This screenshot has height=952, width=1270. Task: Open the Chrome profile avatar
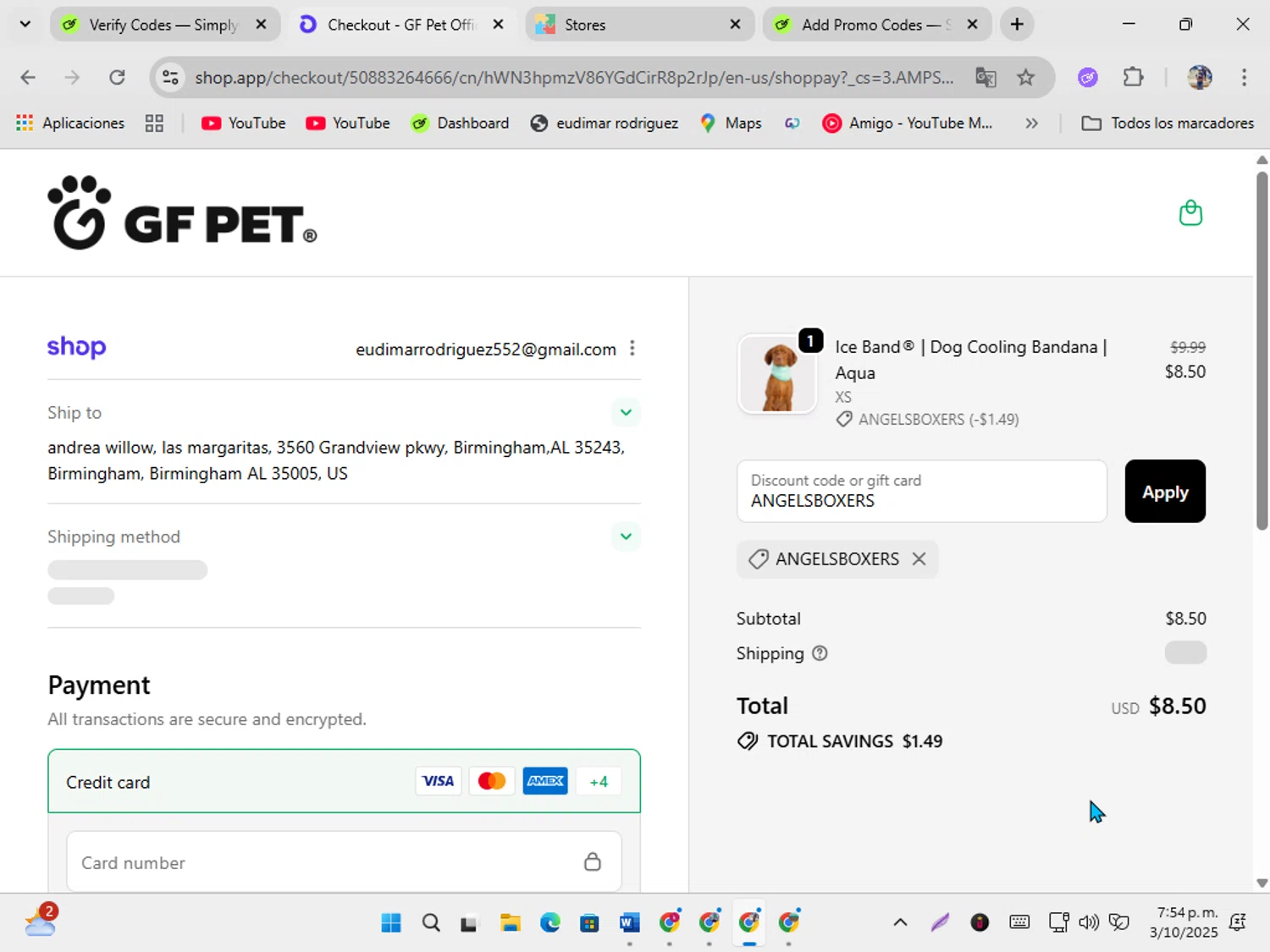click(1200, 78)
